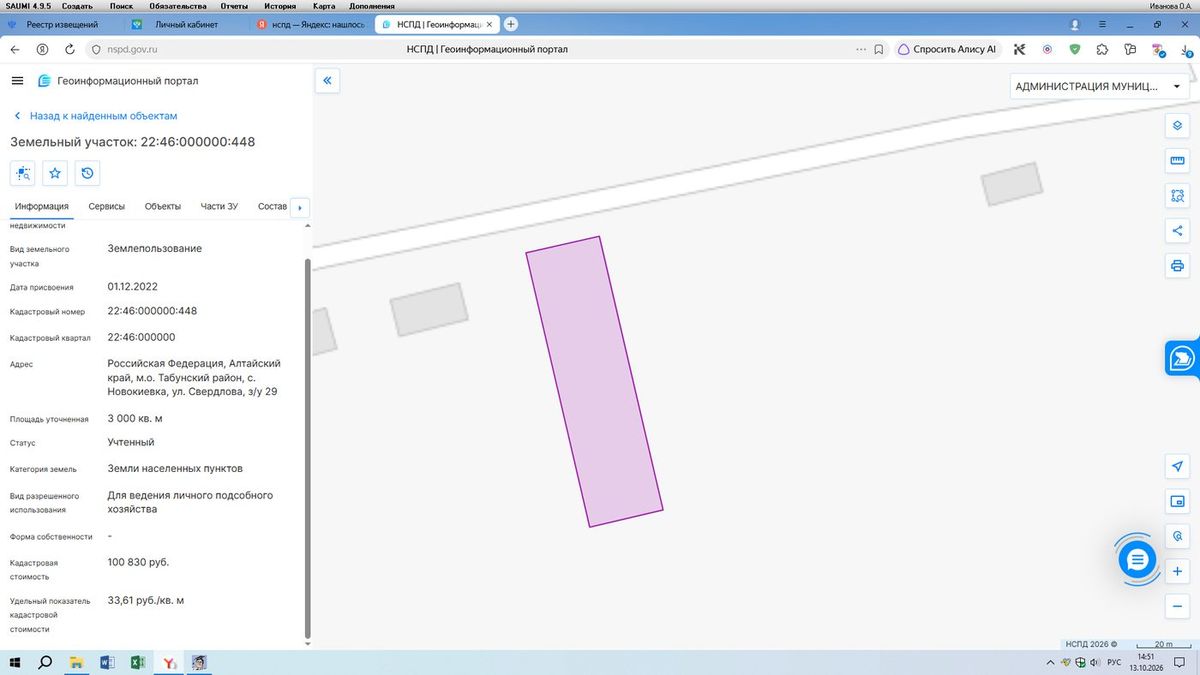Locate my position on the map
The width and height of the screenshot is (1200, 675).
(x=1177, y=466)
